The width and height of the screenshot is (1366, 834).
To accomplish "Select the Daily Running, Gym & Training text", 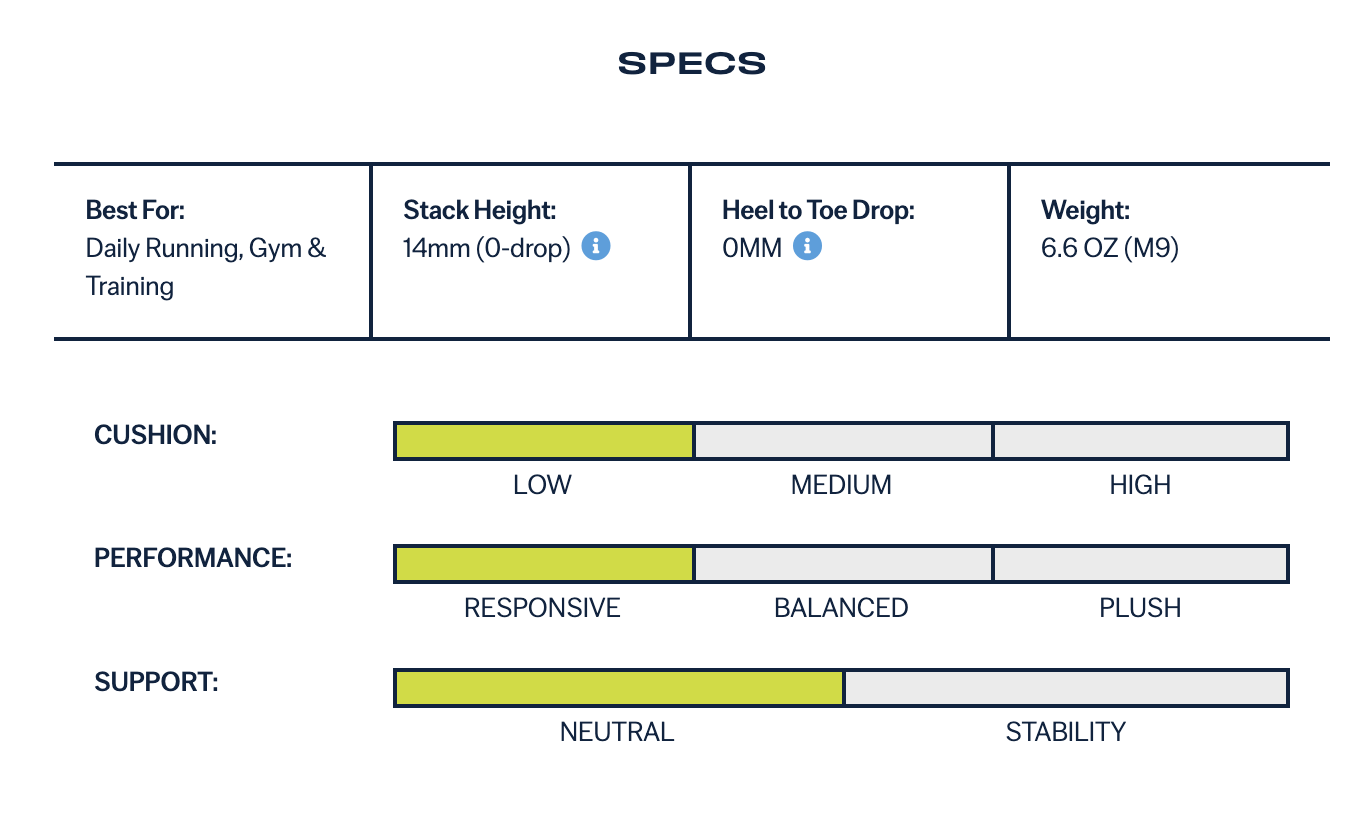I will coord(206,267).
